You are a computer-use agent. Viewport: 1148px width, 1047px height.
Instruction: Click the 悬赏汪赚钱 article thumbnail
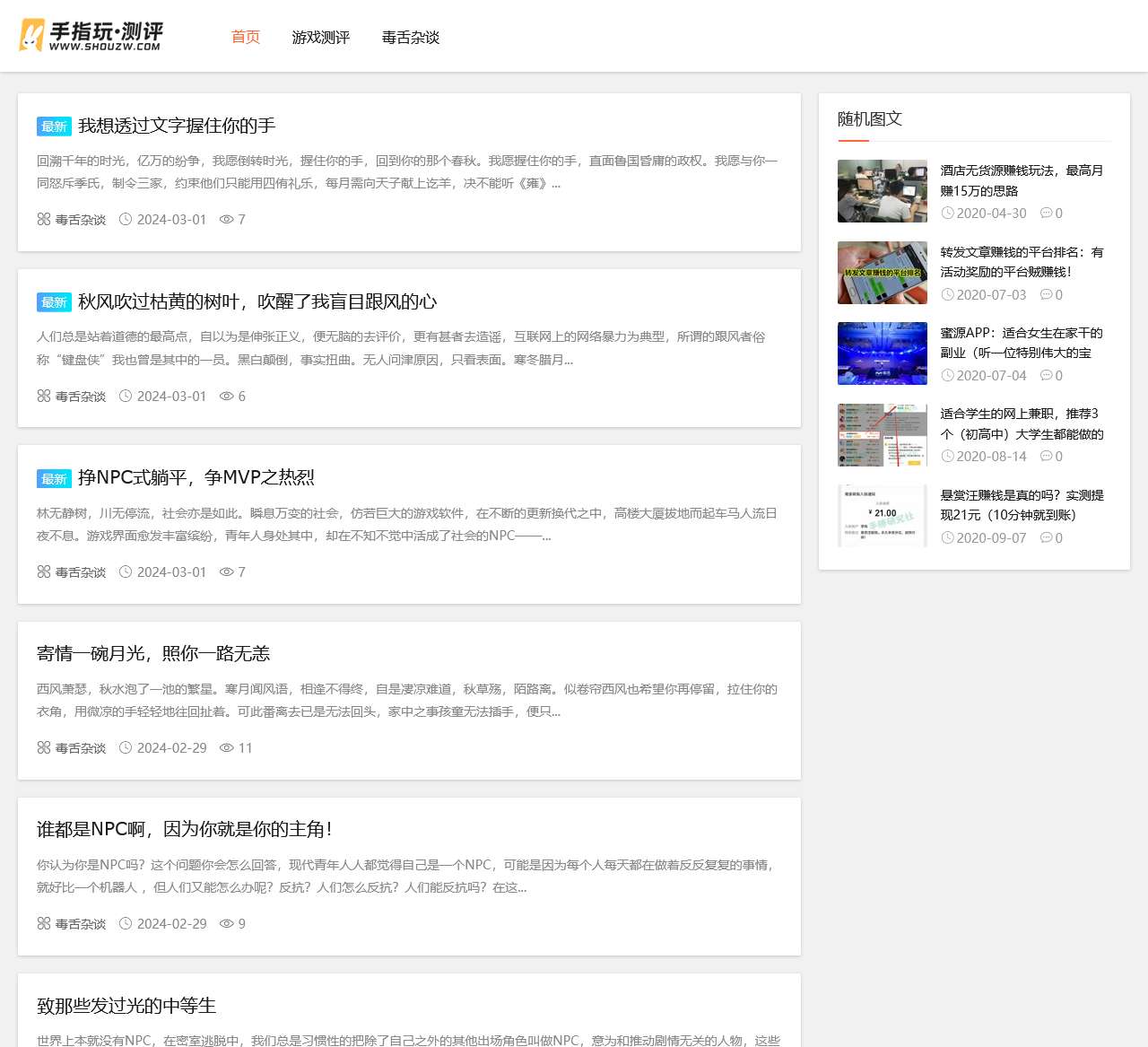pyautogui.click(x=882, y=516)
